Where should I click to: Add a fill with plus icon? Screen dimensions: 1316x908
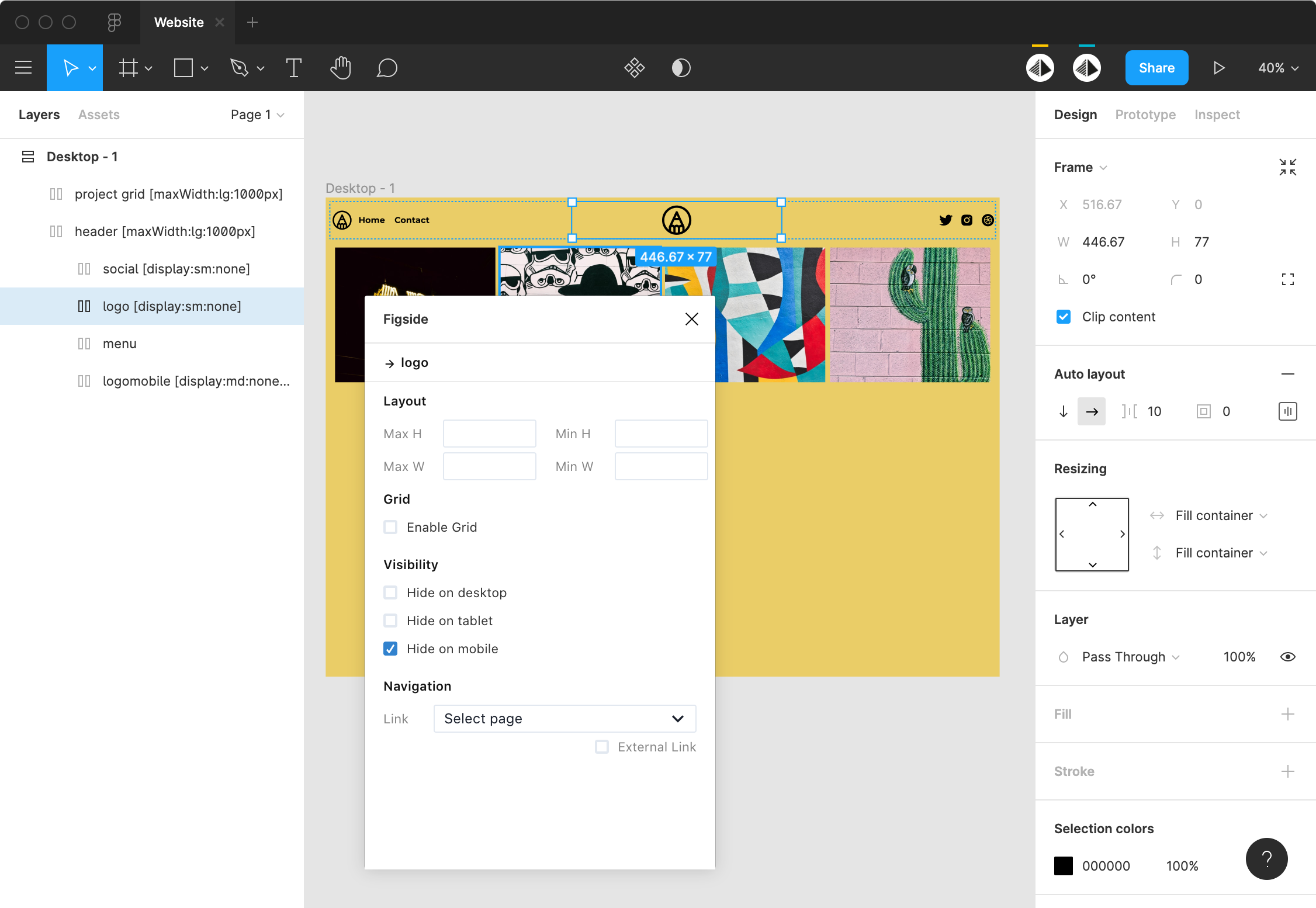pyautogui.click(x=1288, y=714)
